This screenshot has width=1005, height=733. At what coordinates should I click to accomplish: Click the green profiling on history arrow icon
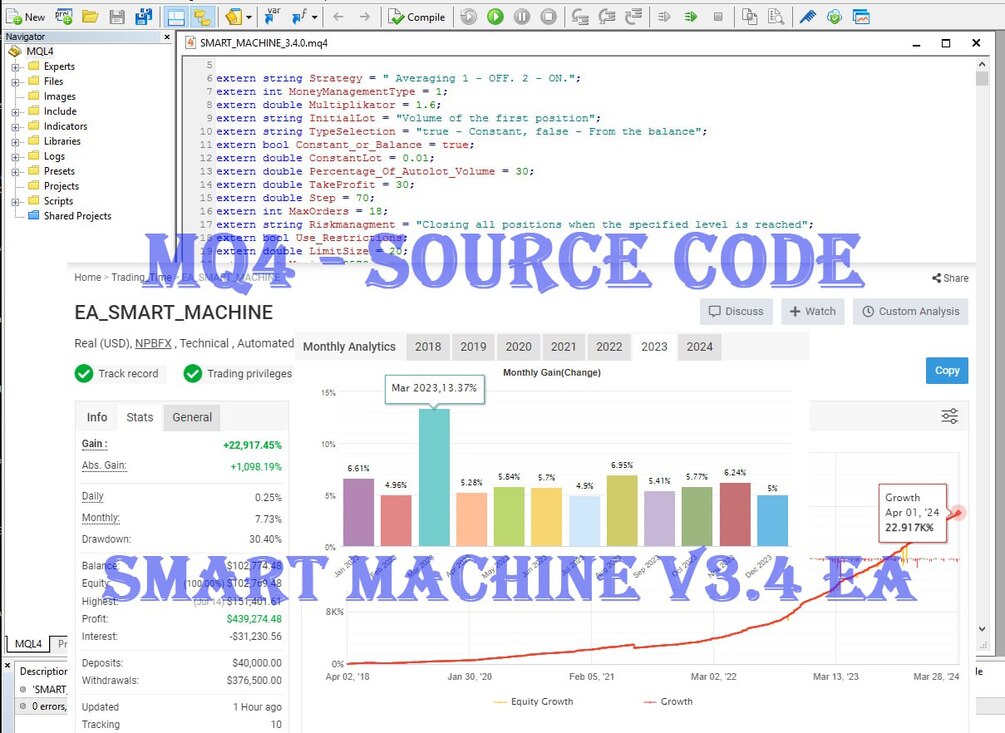tap(690, 17)
